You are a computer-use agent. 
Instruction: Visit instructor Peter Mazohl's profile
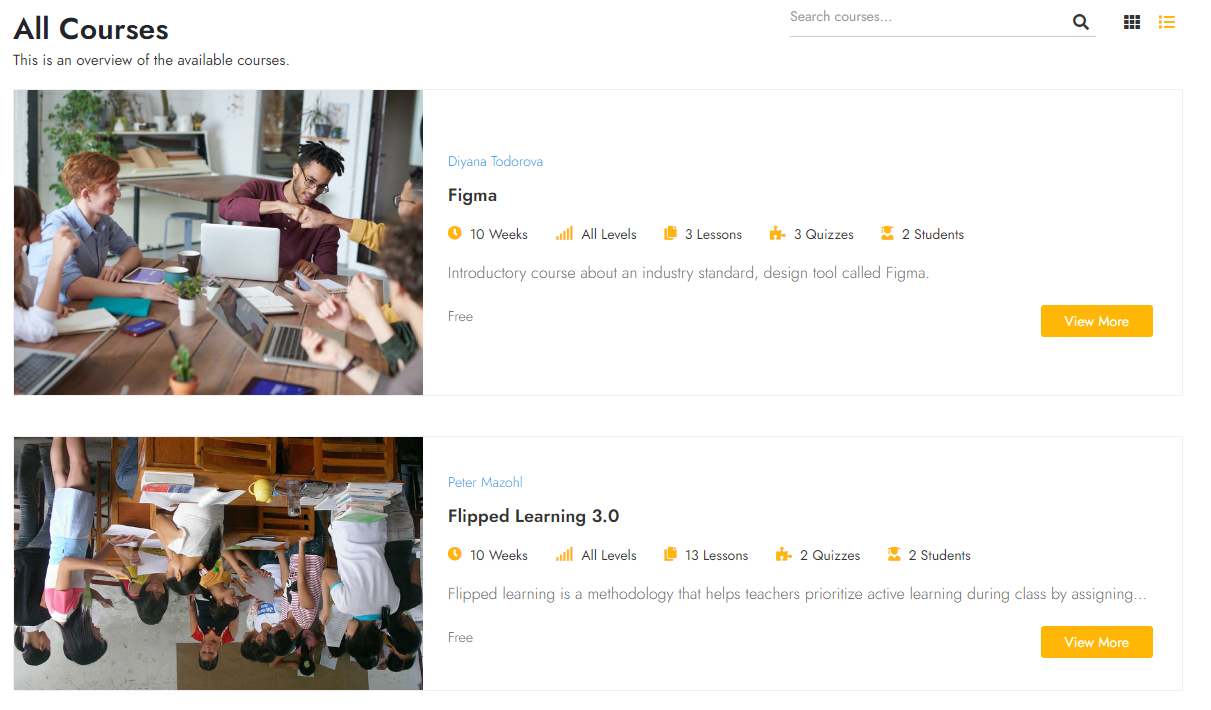(485, 482)
